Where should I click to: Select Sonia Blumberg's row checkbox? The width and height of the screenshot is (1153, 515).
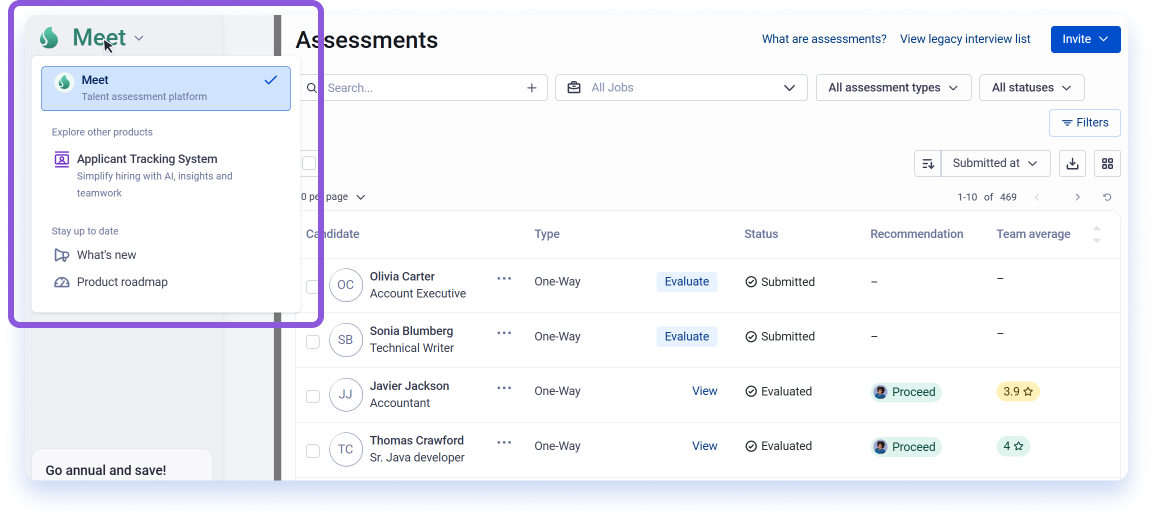pyautogui.click(x=313, y=341)
